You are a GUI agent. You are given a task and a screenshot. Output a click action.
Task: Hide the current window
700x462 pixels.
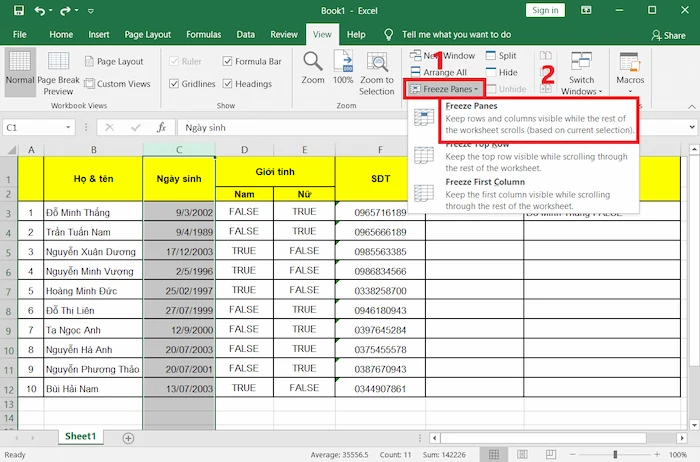(502, 72)
